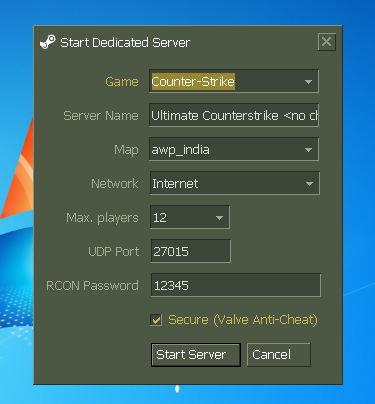Click the Map label text
The width and height of the screenshot is (375, 404).
126,150
